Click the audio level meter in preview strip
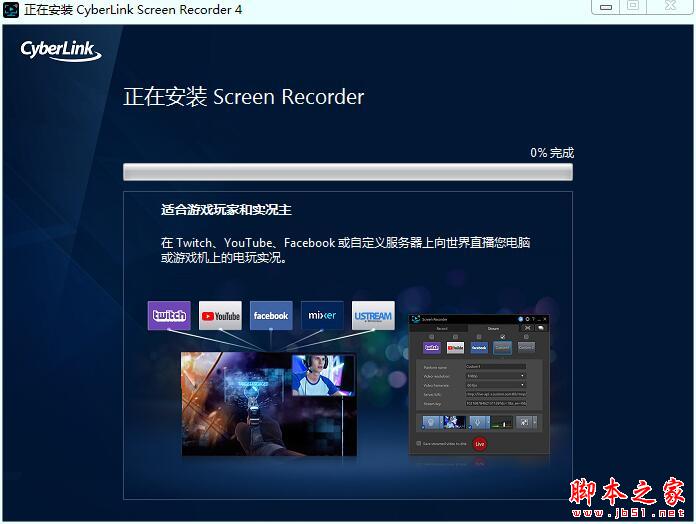The image size is (696, 524). coord(502,422)
